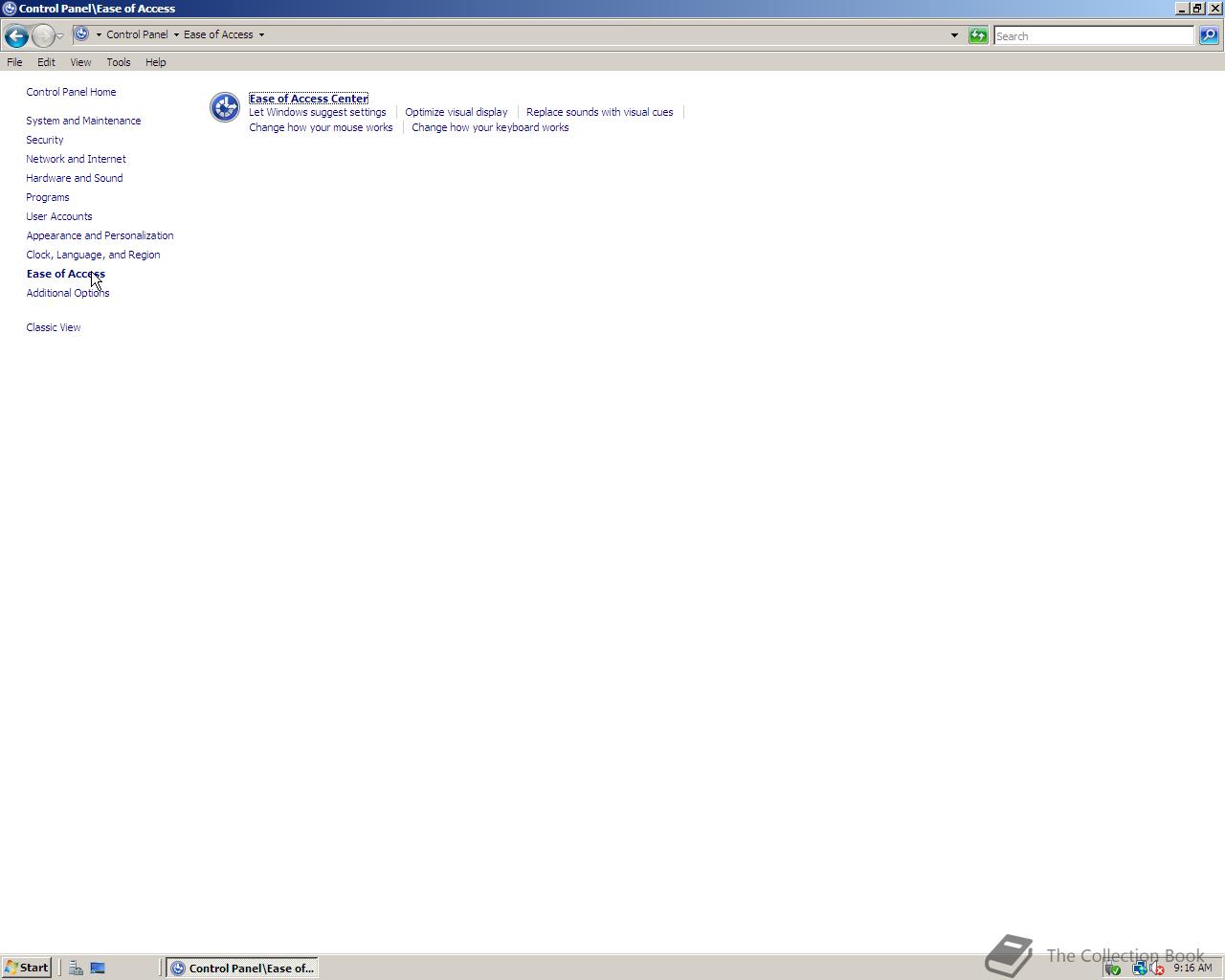
Task: Click Show Desktop quick launch icon
Action: [98, 968]
